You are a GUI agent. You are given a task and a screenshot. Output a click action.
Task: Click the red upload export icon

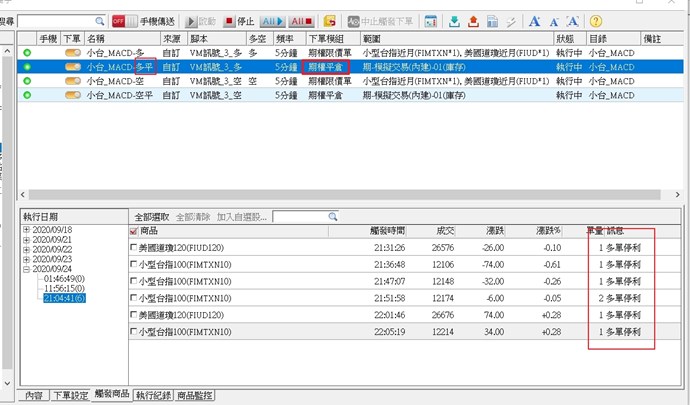(474, 20)
